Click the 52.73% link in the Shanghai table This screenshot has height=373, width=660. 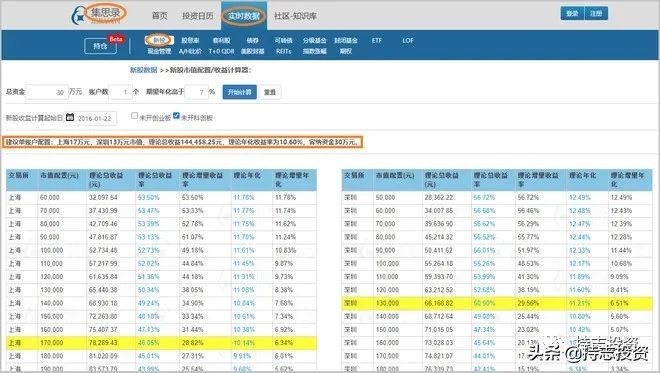tap(148, 250)
